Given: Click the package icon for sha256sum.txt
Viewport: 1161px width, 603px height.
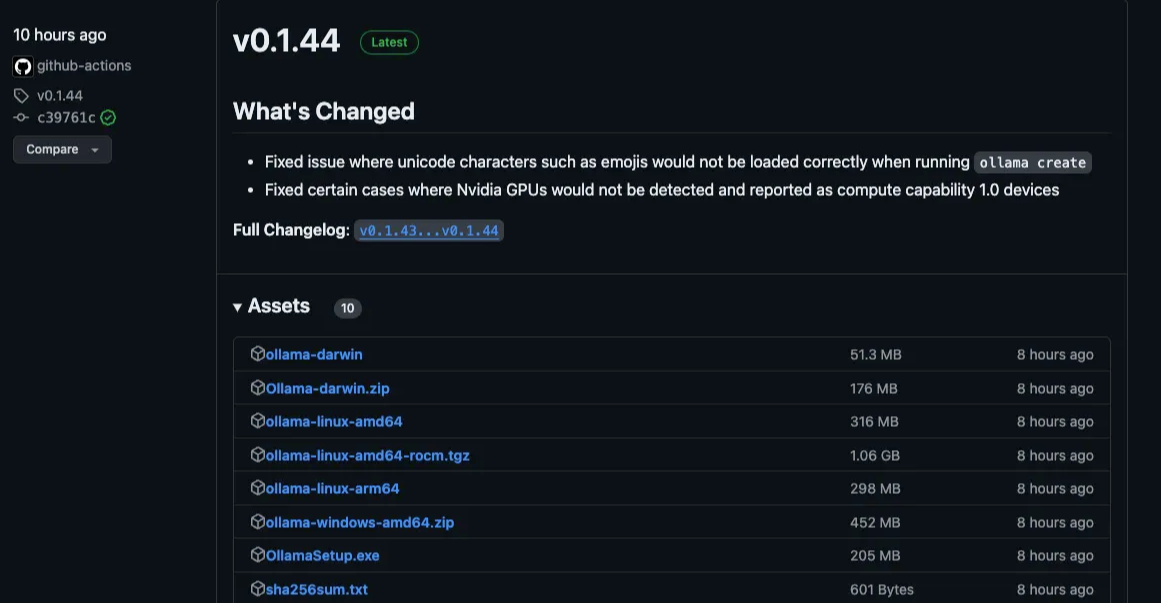Looking at the screenshot, I should 258,588.
